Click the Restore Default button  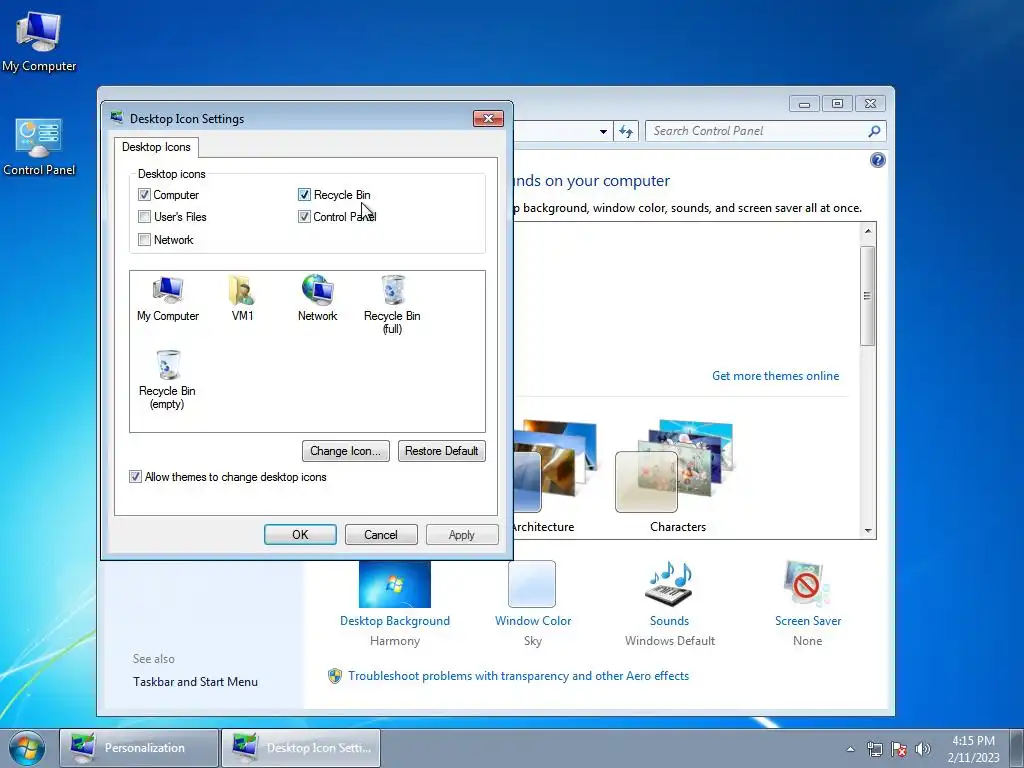[x=441, y=451]
